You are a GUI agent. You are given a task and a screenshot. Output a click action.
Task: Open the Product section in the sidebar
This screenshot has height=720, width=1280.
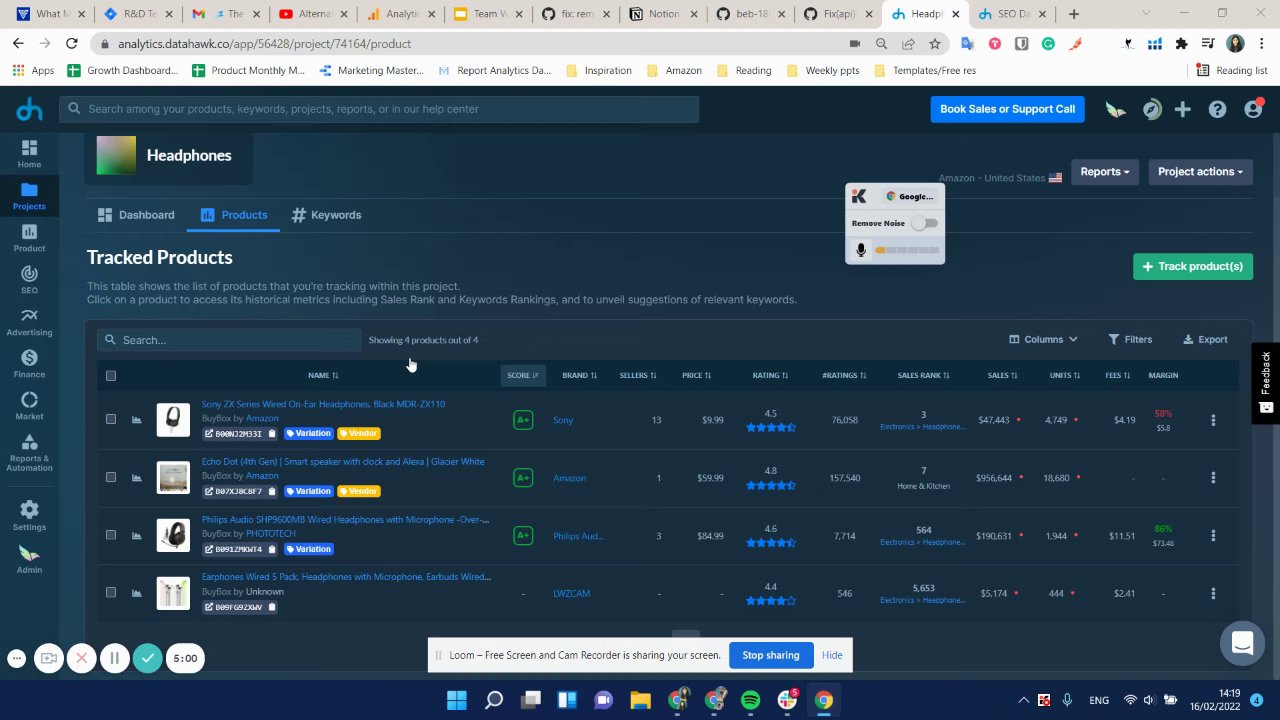point(29,238)
